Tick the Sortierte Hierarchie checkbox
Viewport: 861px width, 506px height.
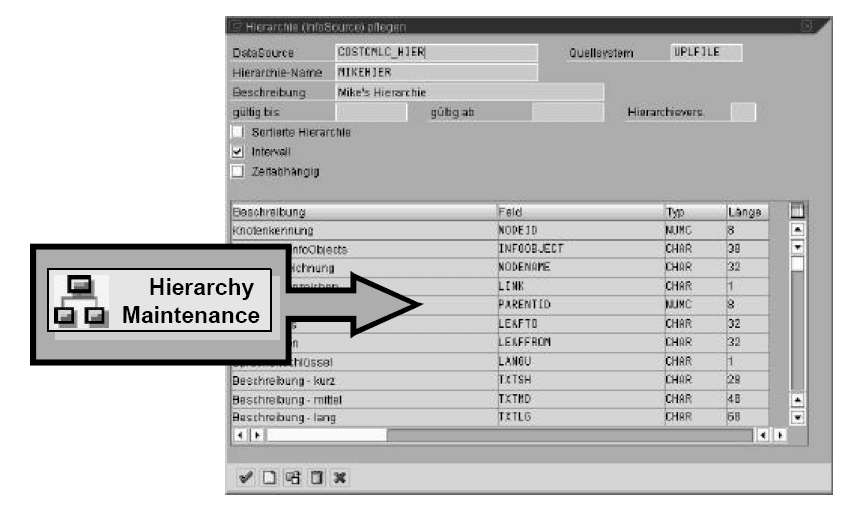click(237, 132)
